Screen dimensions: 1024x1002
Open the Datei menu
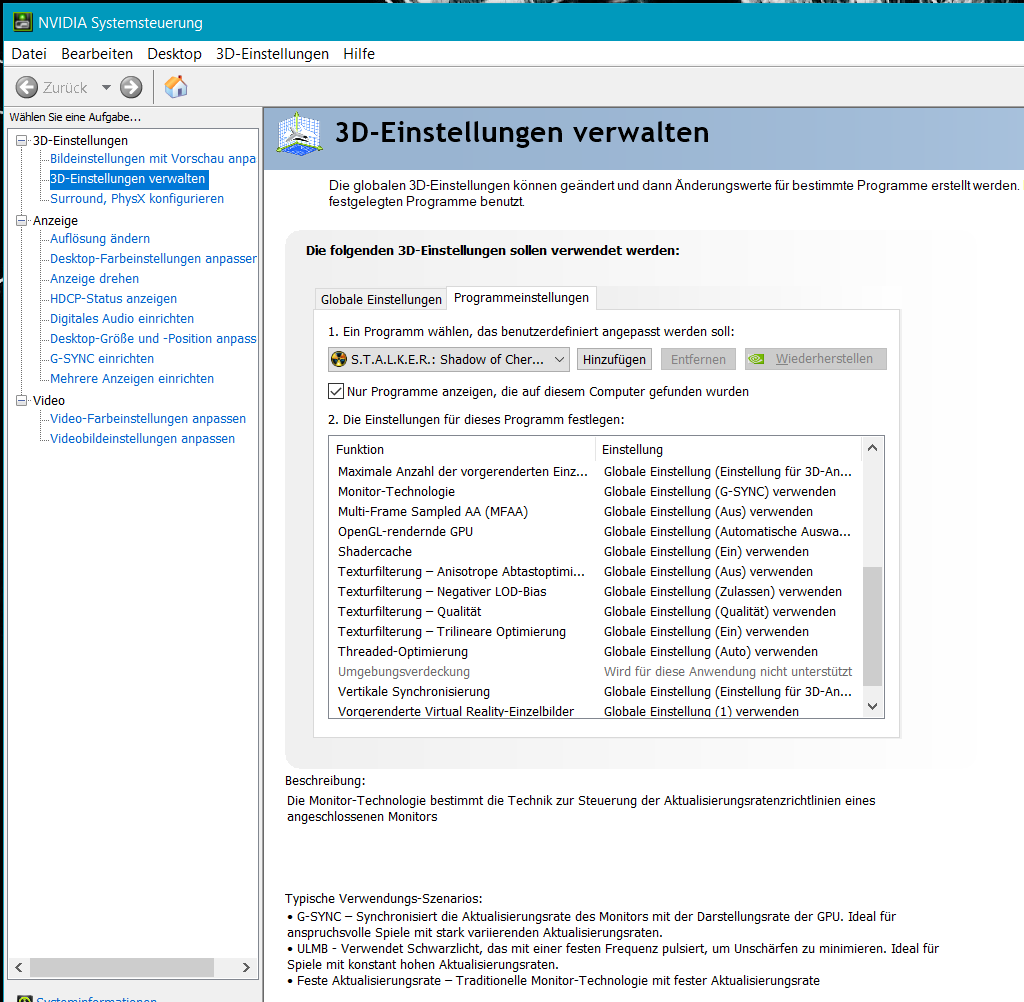coord(29,54)
